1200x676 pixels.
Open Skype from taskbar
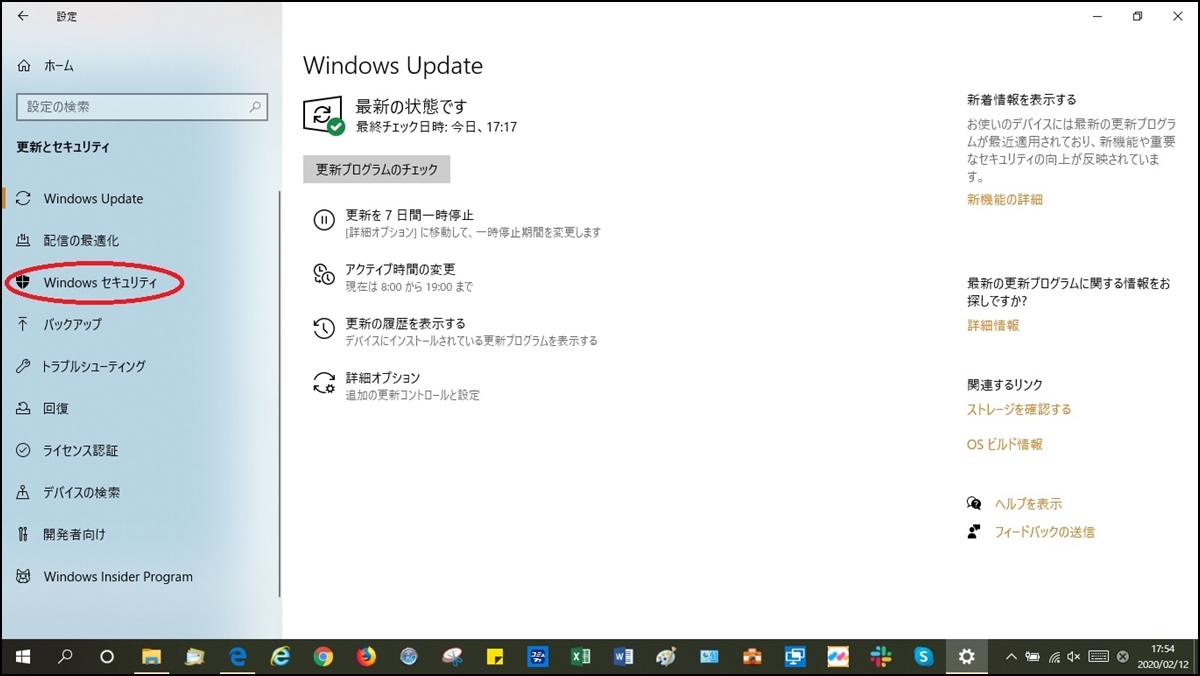click(x=924, y=657)
